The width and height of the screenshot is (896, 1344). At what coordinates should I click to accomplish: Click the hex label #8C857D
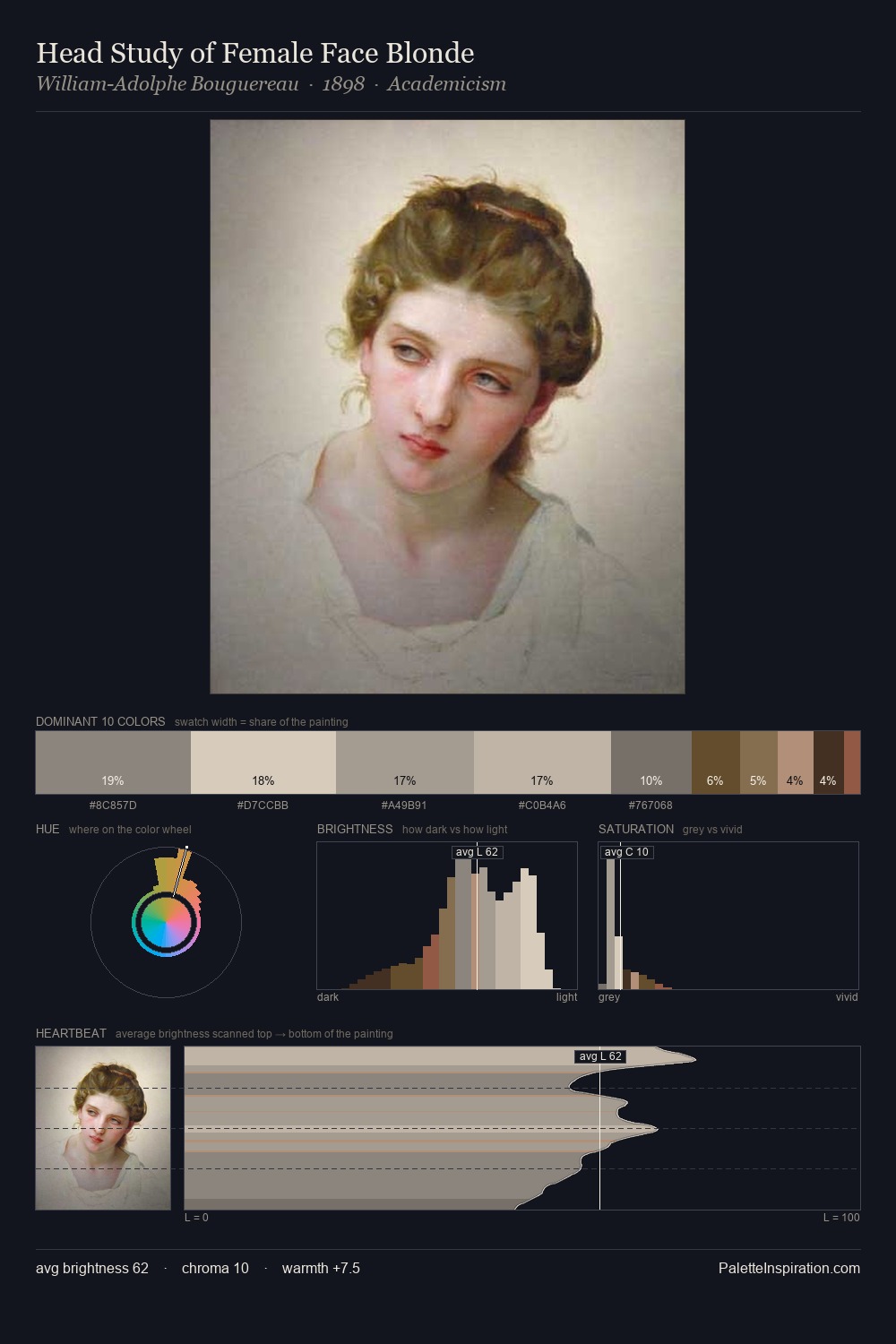click(x=113, y=806)
